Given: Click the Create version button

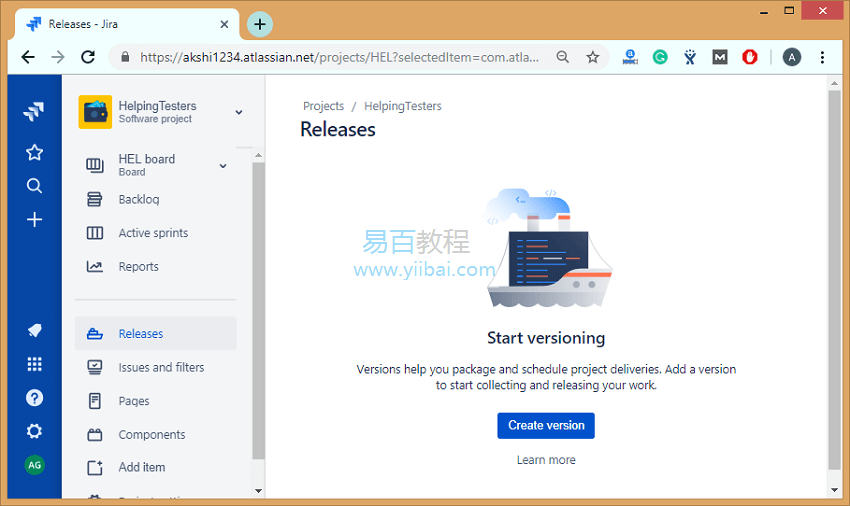Looking at the screenshot, I should click(x=546, y=426).
